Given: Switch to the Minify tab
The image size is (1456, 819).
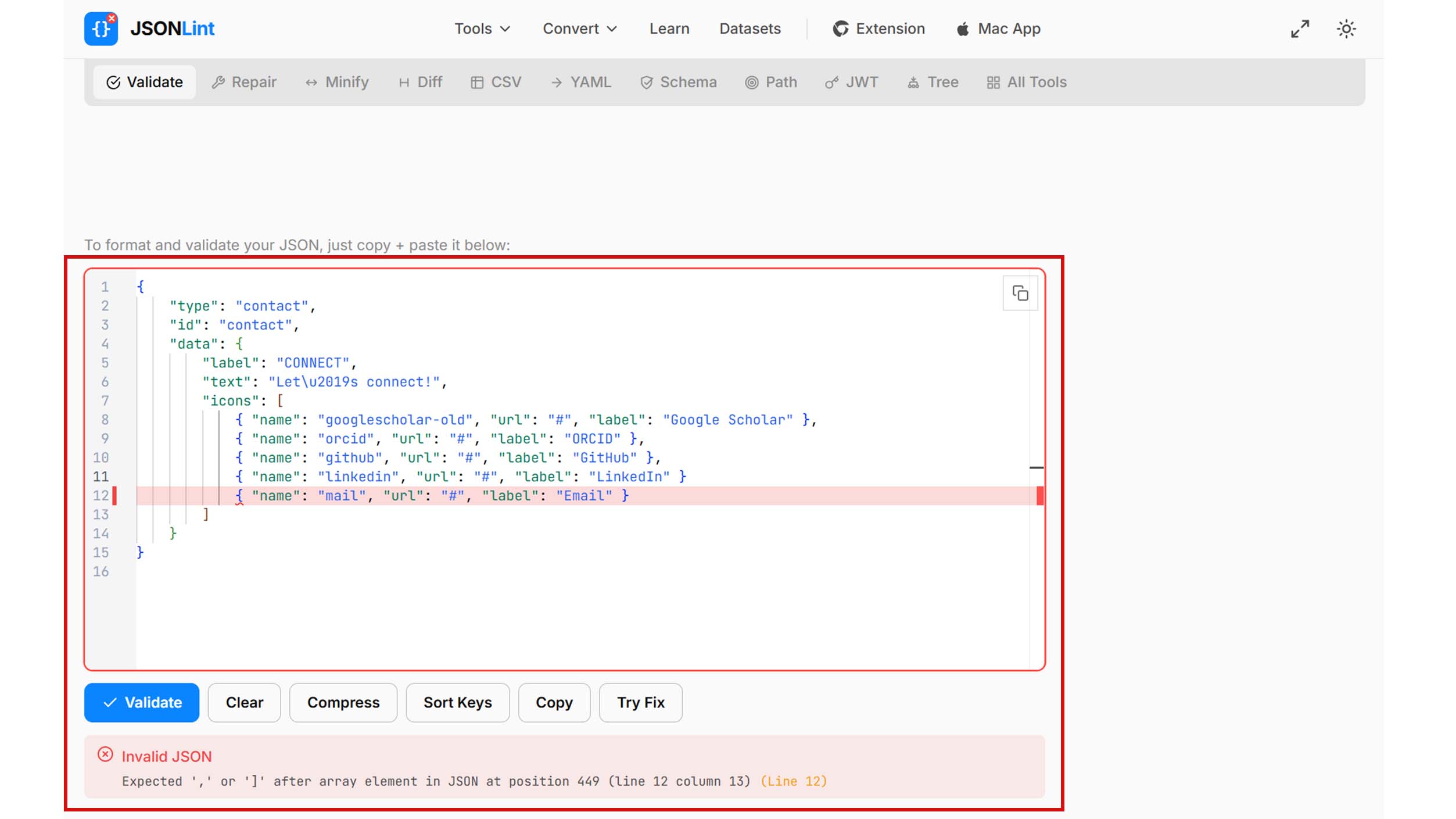Looking at the screenshot, I should pyautogui.click(x=337, y=82).
